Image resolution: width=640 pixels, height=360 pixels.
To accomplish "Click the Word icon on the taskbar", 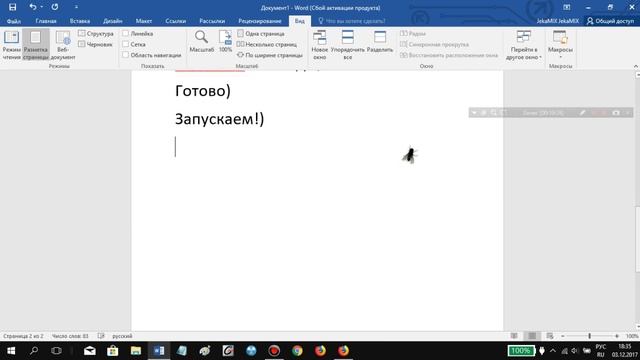I will pyautogui.click(x=159, y=351).
